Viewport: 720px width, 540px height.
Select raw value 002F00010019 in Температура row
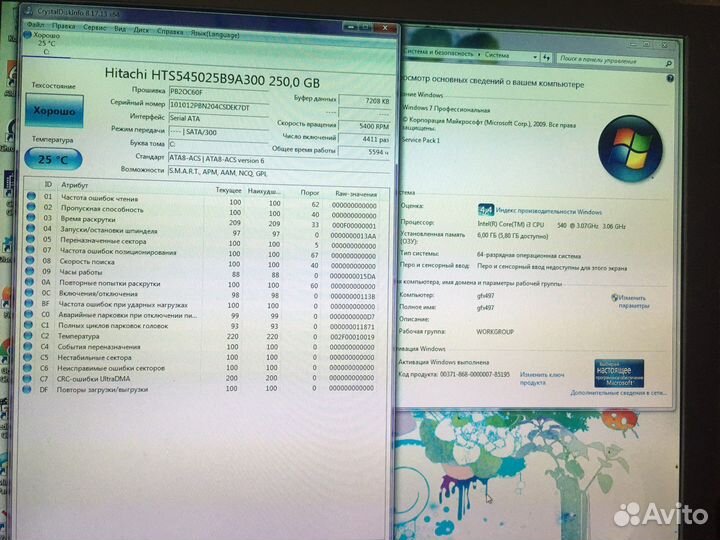point(352,337)
